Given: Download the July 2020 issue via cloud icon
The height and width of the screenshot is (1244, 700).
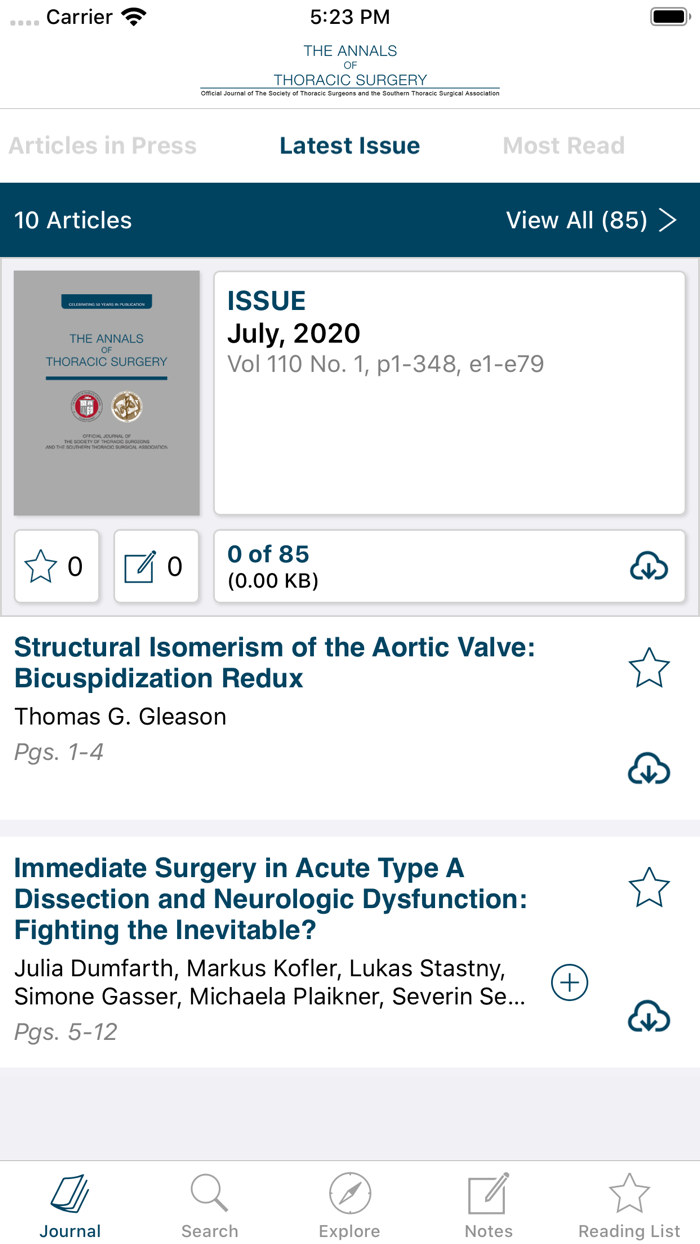Looking at the screenshot, I should click(649, 567).
